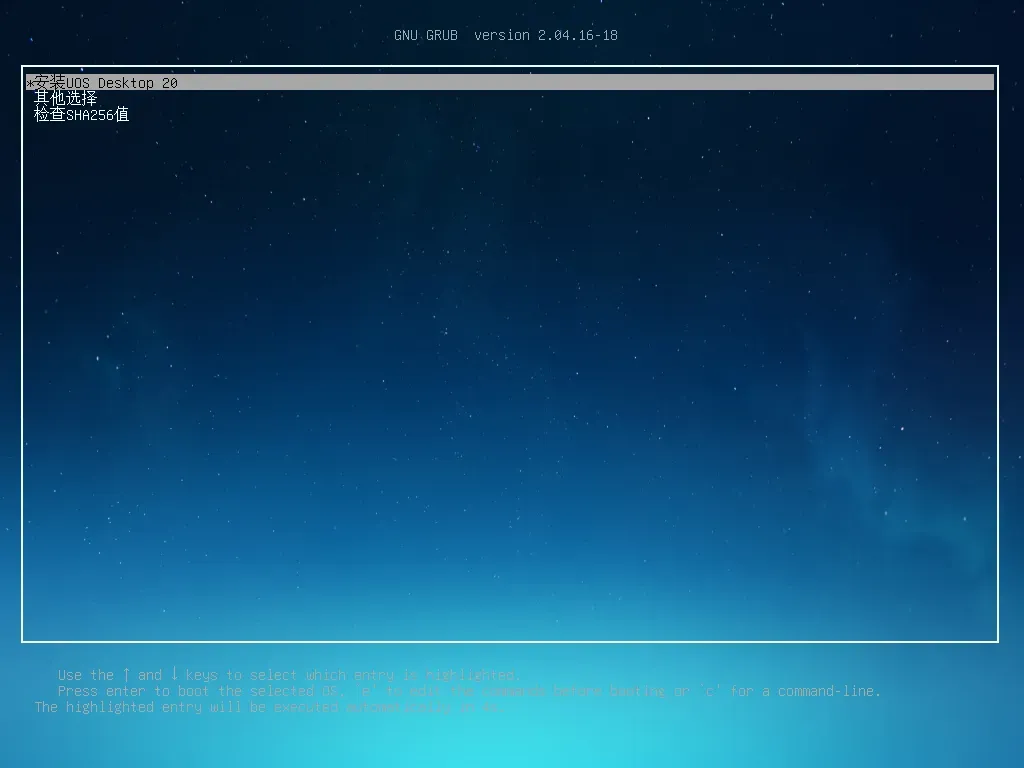Select the 安装UOS Desktop 20 boot entry
This screenshot has height=768, width=1024.
point(510,82)
